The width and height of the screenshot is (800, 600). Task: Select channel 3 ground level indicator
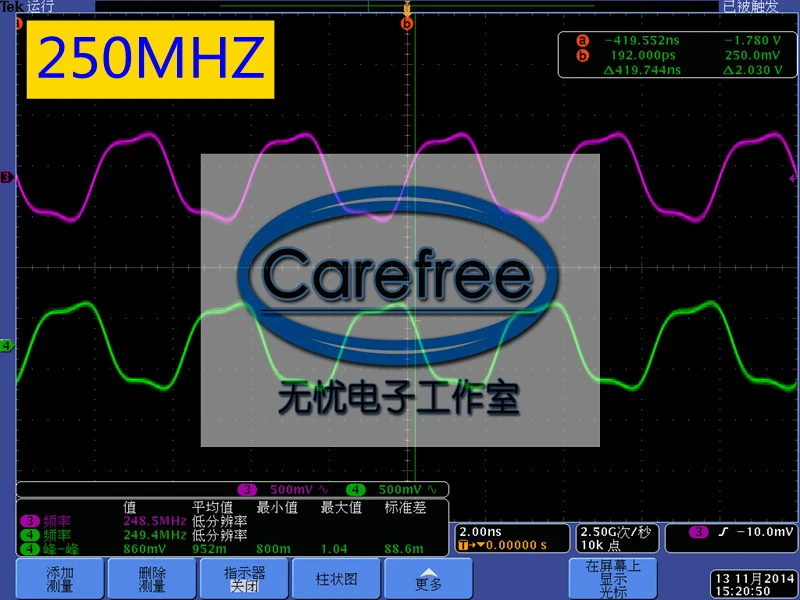[7, 178]
